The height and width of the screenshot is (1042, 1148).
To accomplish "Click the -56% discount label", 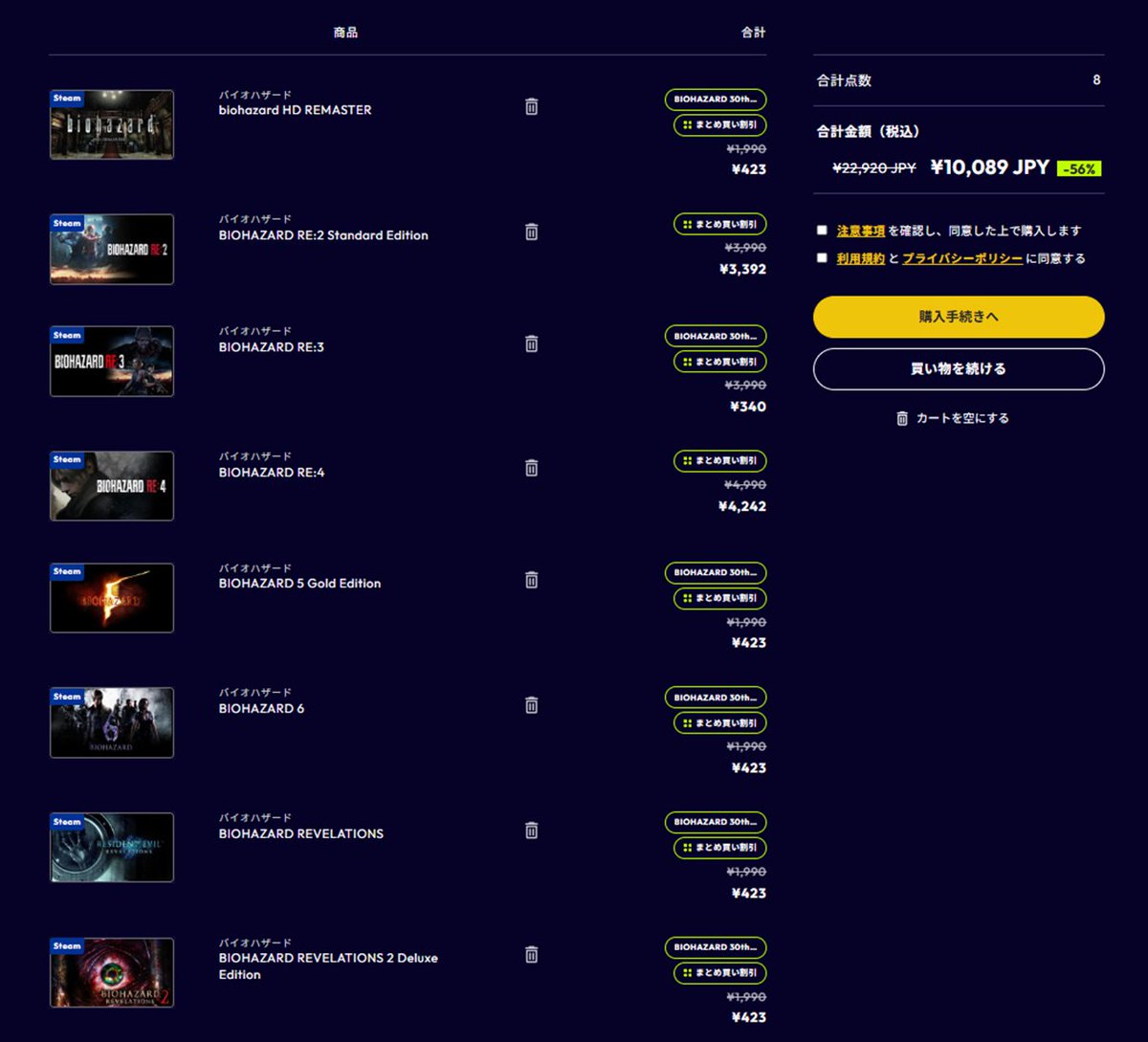I will coord(1079,169).
